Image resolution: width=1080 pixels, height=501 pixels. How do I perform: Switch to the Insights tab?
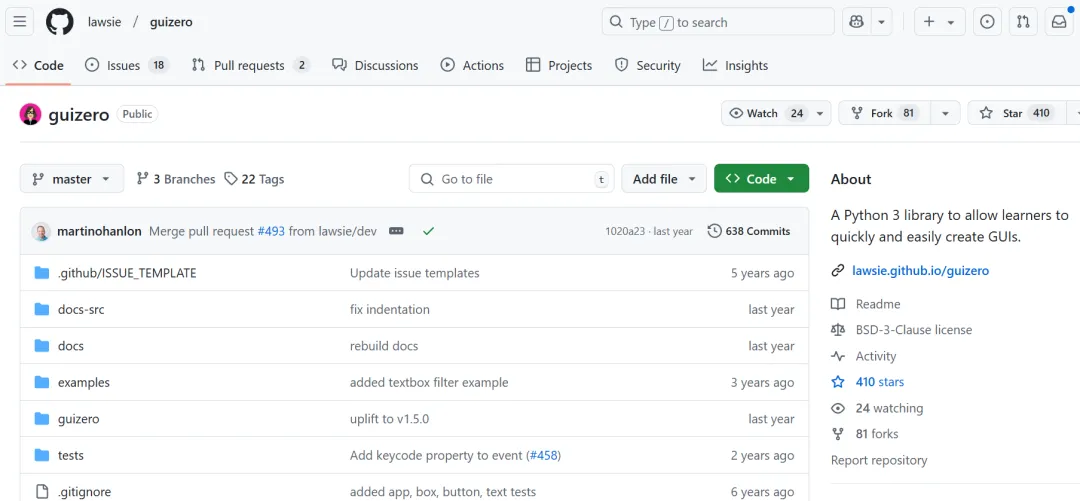(x=735, y=65)
